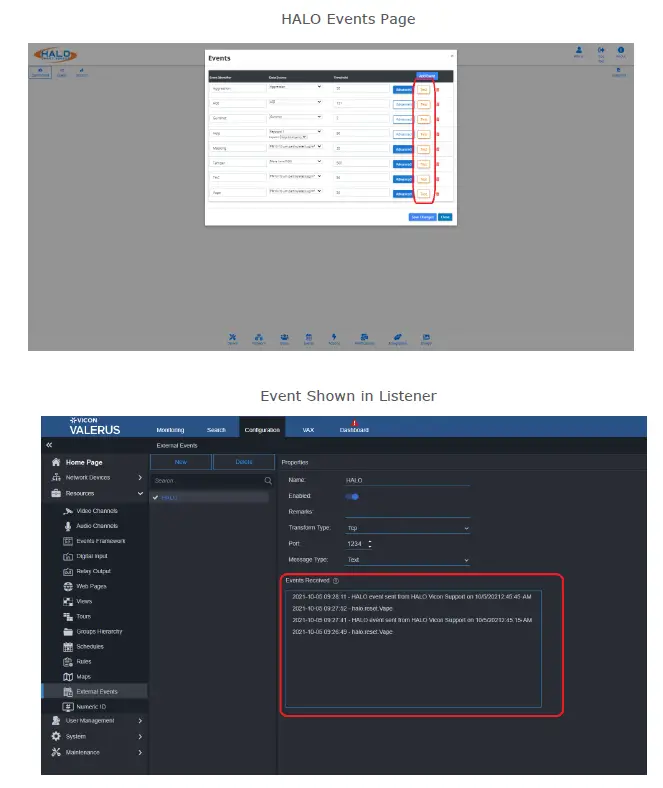Click the HALO logo
The height and width of the screenshot is (788, 663).
[x=55, y=55]
